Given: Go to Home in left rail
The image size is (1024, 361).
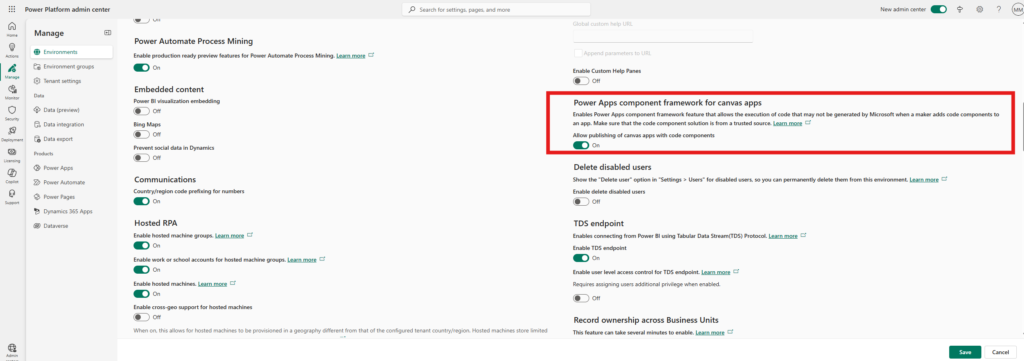Looking at the screenshot, I should [x=12, y=29].
